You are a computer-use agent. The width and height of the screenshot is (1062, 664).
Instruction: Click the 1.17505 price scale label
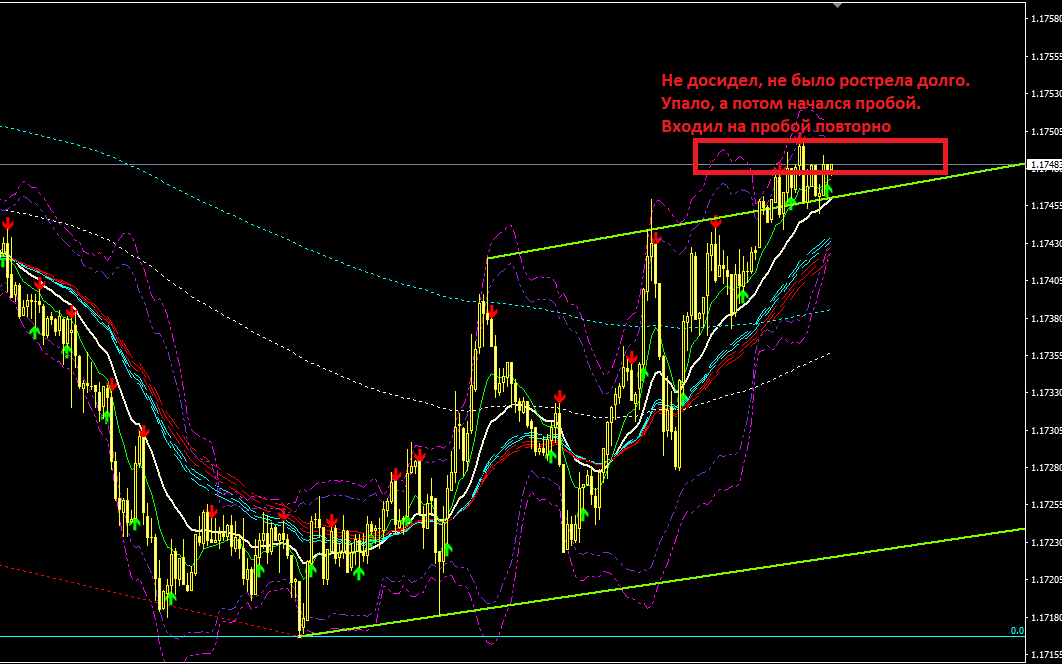(1046, 131)
